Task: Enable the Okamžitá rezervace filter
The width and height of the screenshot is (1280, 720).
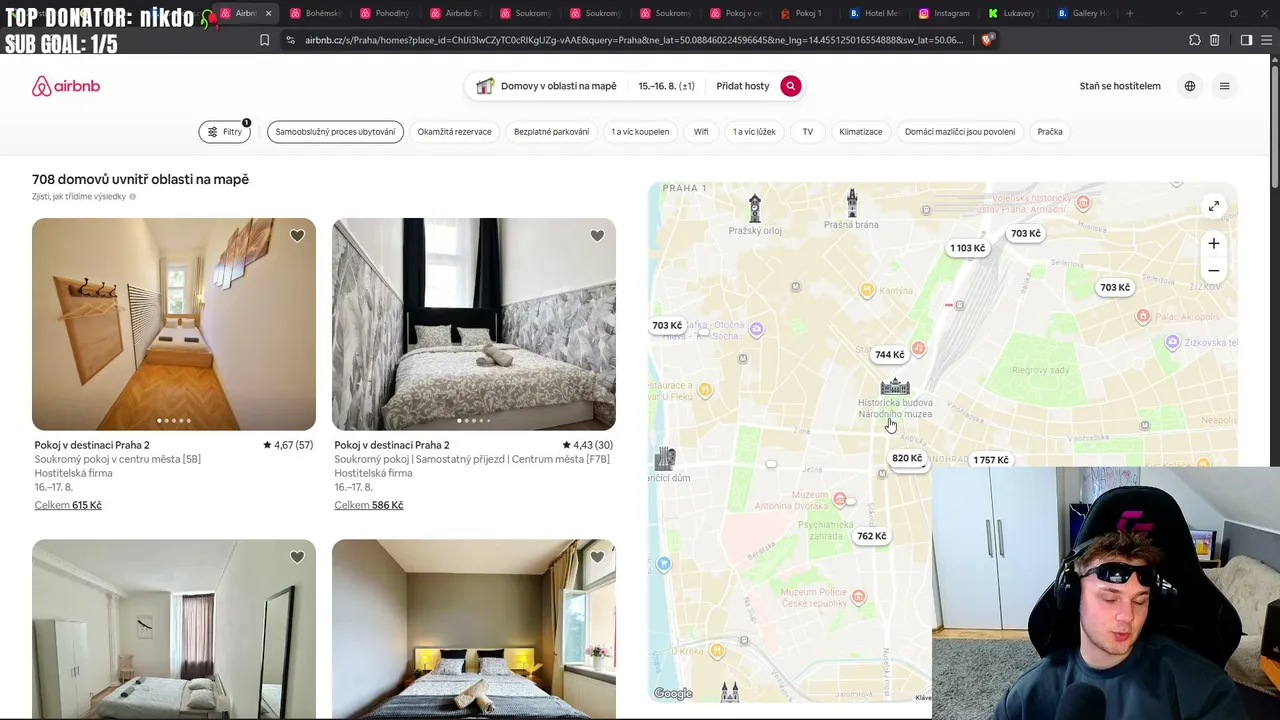Action: coord(454,132)
